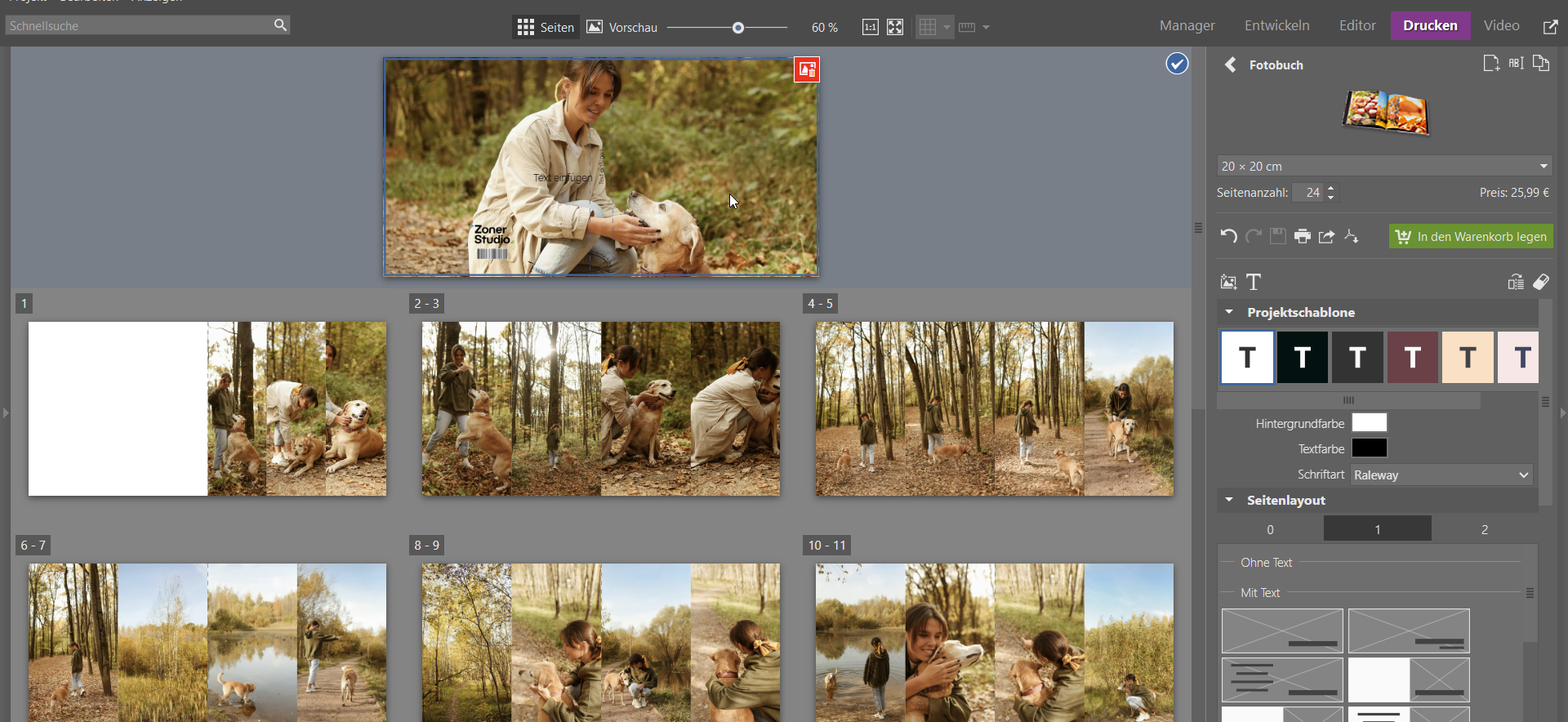Open the Schriftart Raleway font dropdown

click(1441, 475)
